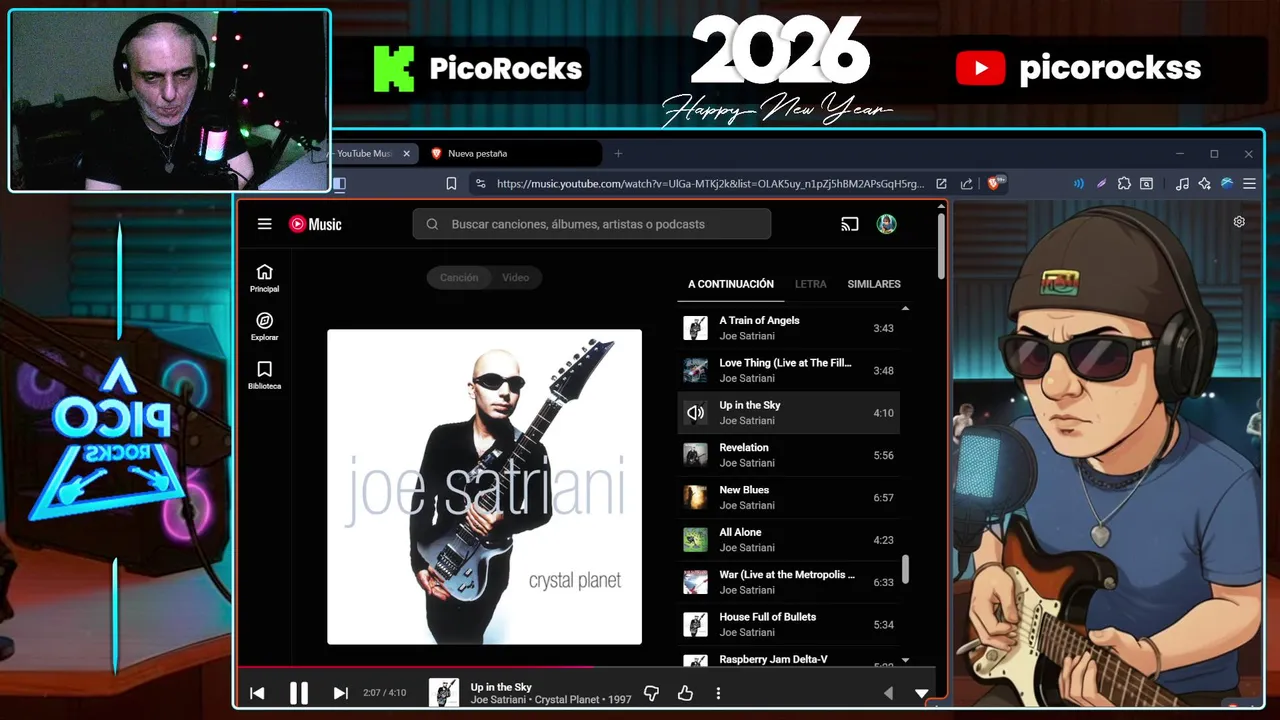This screenshot has width=1280, height=720.
Task: Skip to previous track
Action: pos(257,693)
